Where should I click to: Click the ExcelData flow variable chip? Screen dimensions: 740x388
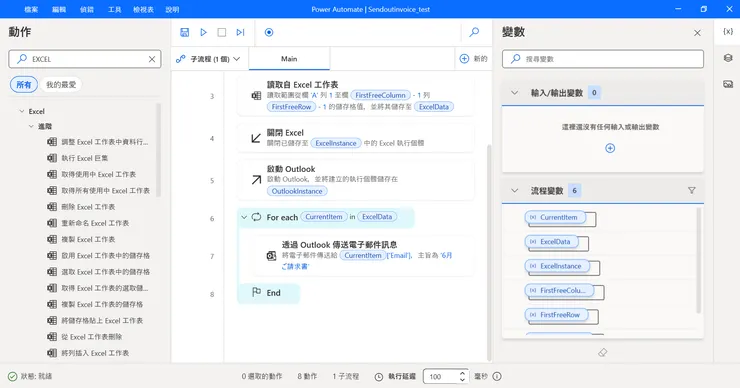point(551,242)
